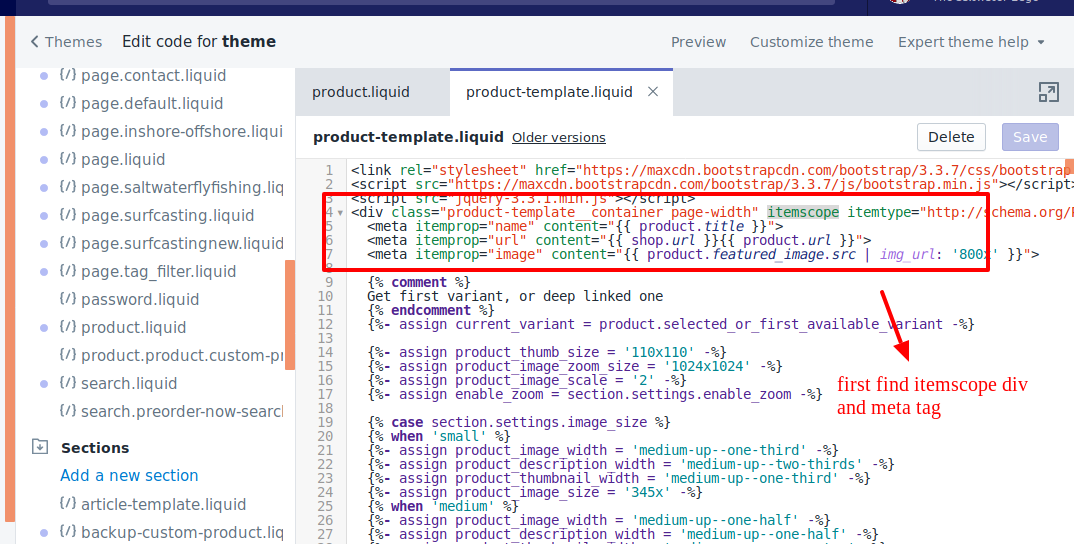Click sidebar file list scrollbar
The width and height of the screenshot is (1074, 544).
[290, 315]
